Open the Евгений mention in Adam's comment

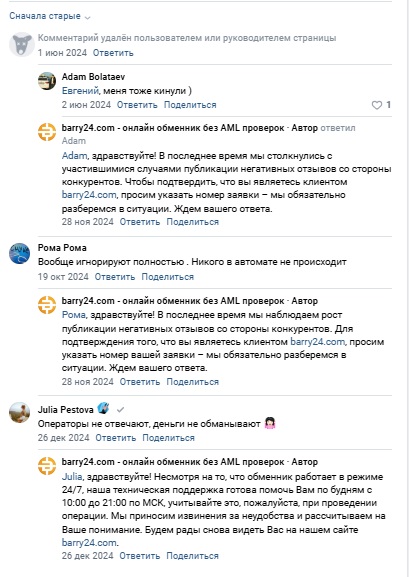point(80,91)
